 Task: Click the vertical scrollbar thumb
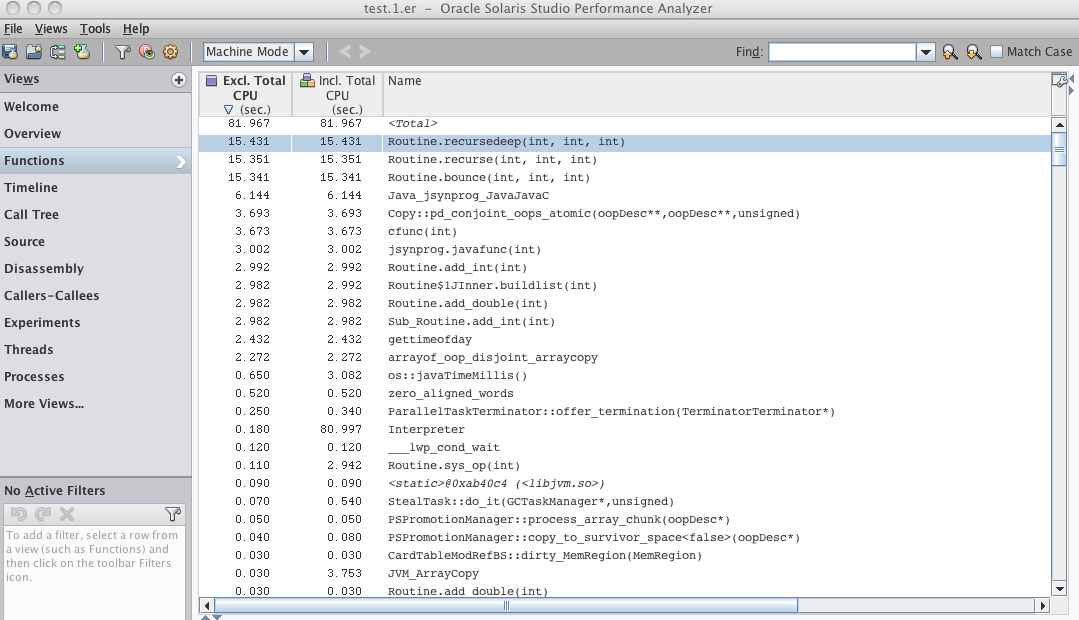point(1060,149)
